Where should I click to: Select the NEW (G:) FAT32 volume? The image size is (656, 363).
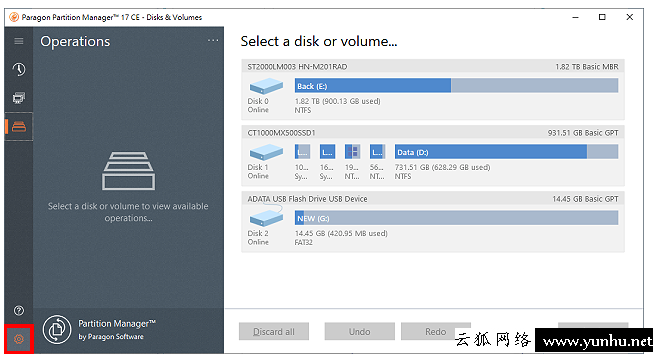456,218
